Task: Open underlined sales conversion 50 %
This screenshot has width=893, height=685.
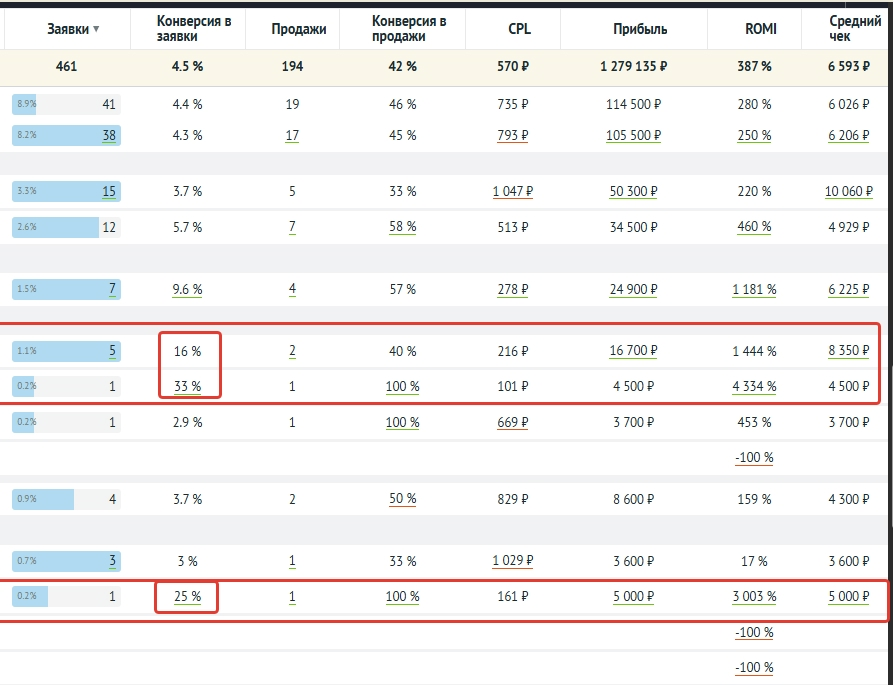Action: coord(403,499)
